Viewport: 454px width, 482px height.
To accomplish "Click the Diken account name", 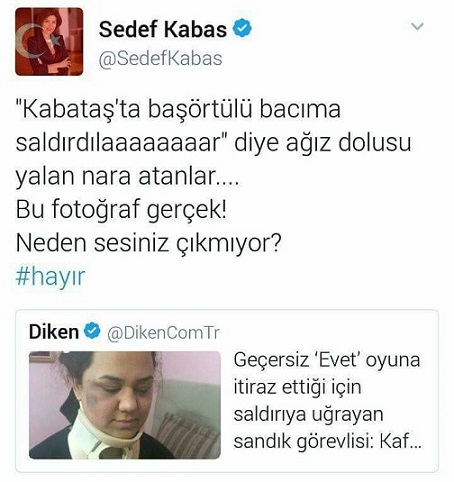I will pyautogui.click(x=54, y=332).
